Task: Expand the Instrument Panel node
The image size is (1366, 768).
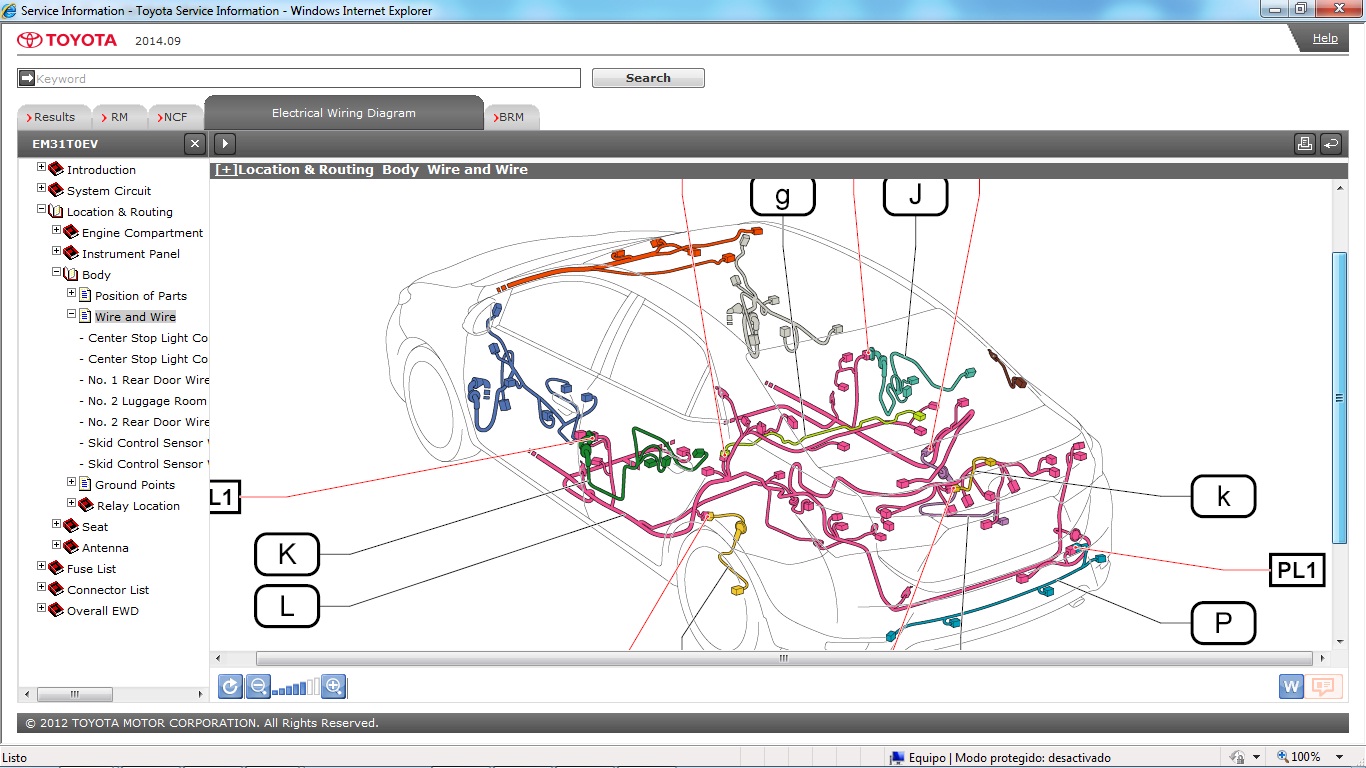Action: tap(57, 252)
